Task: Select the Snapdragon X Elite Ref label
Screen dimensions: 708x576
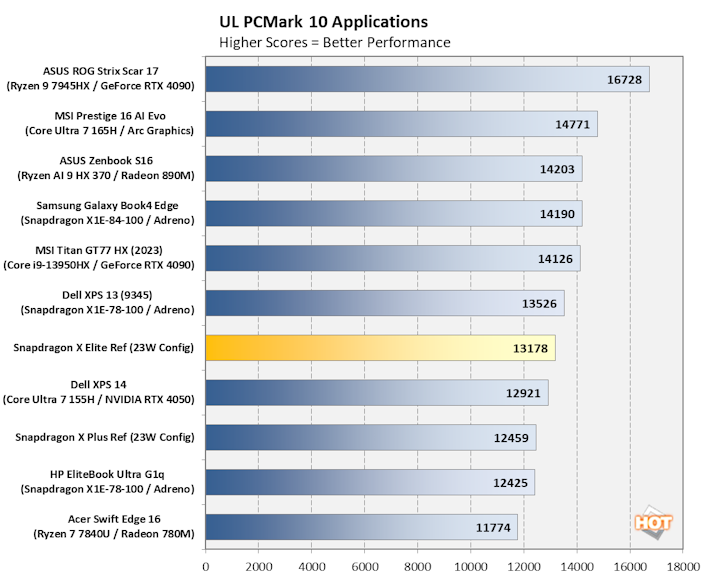Action: 103,348
